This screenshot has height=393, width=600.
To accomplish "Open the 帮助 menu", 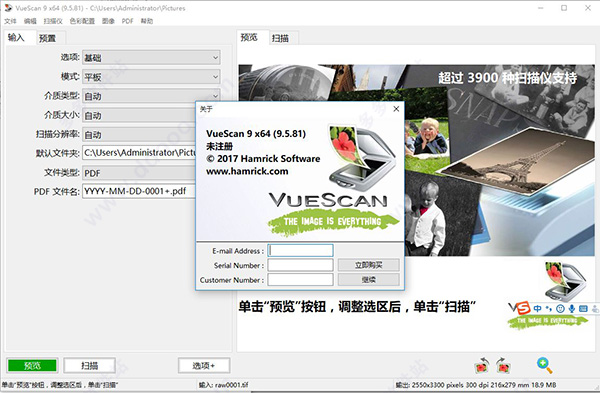I will tap(147, 21).
